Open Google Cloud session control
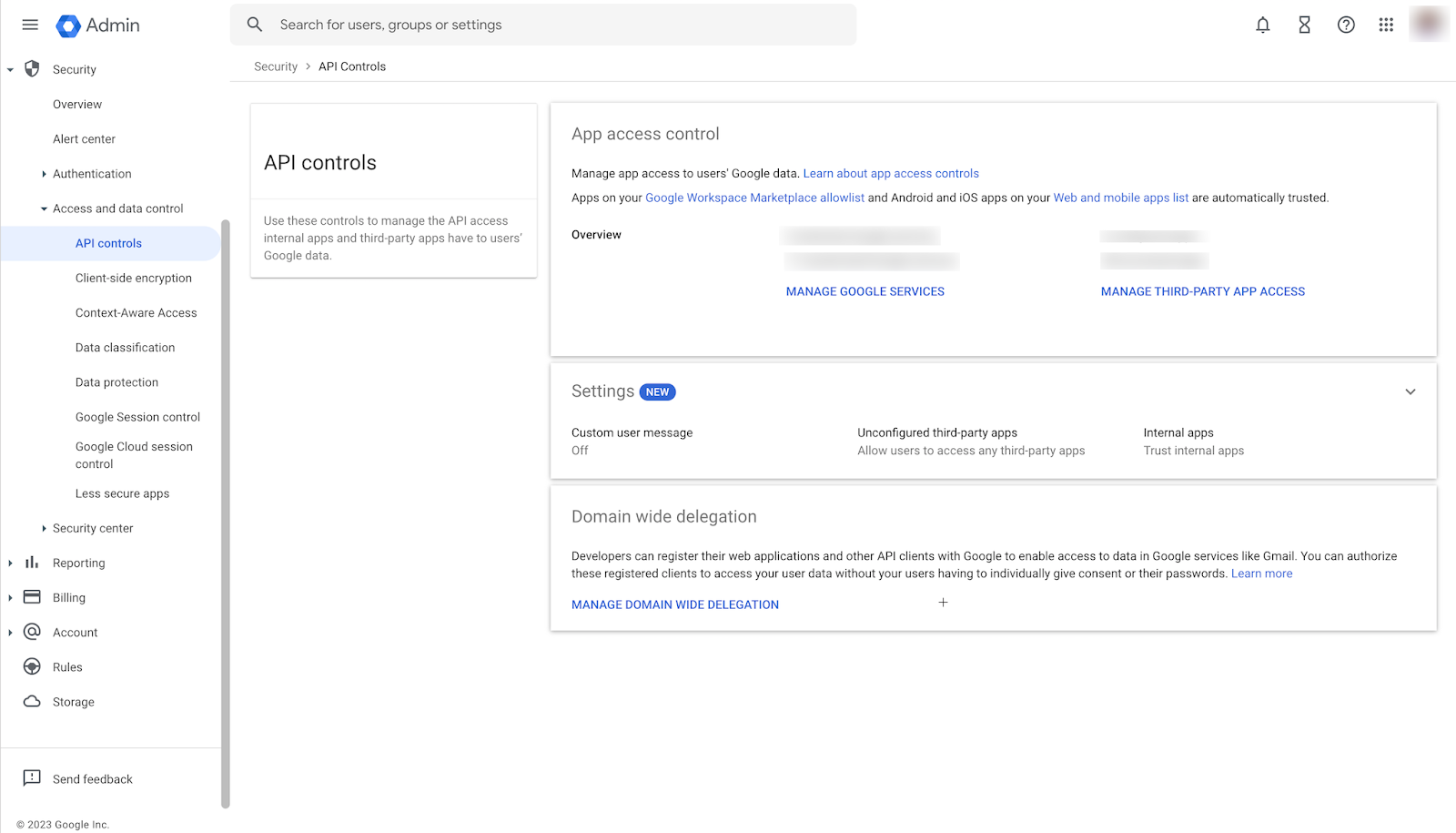The height and width of the screenshot is (833, 1456). click(x=135, y=455)
